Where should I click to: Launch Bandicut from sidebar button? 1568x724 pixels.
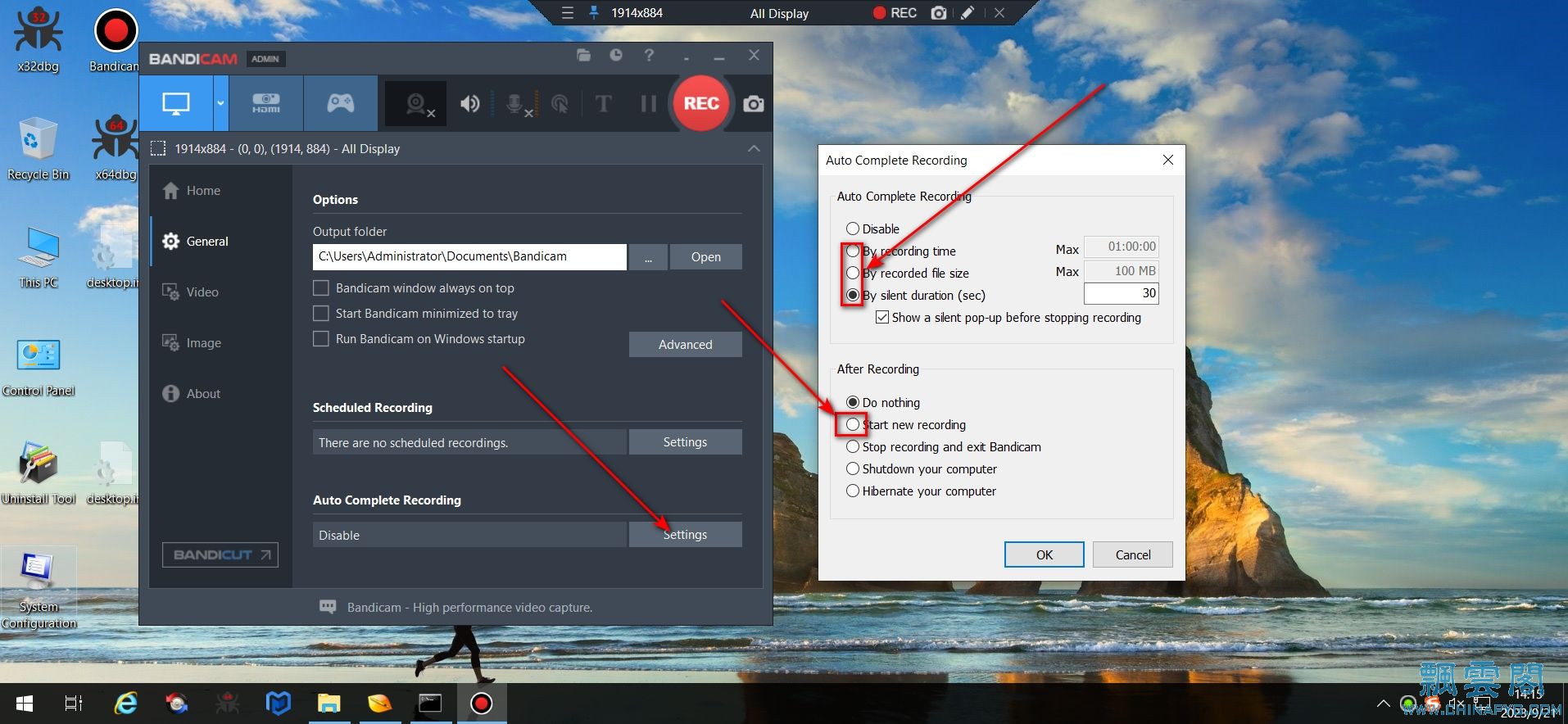pos(220,554)
